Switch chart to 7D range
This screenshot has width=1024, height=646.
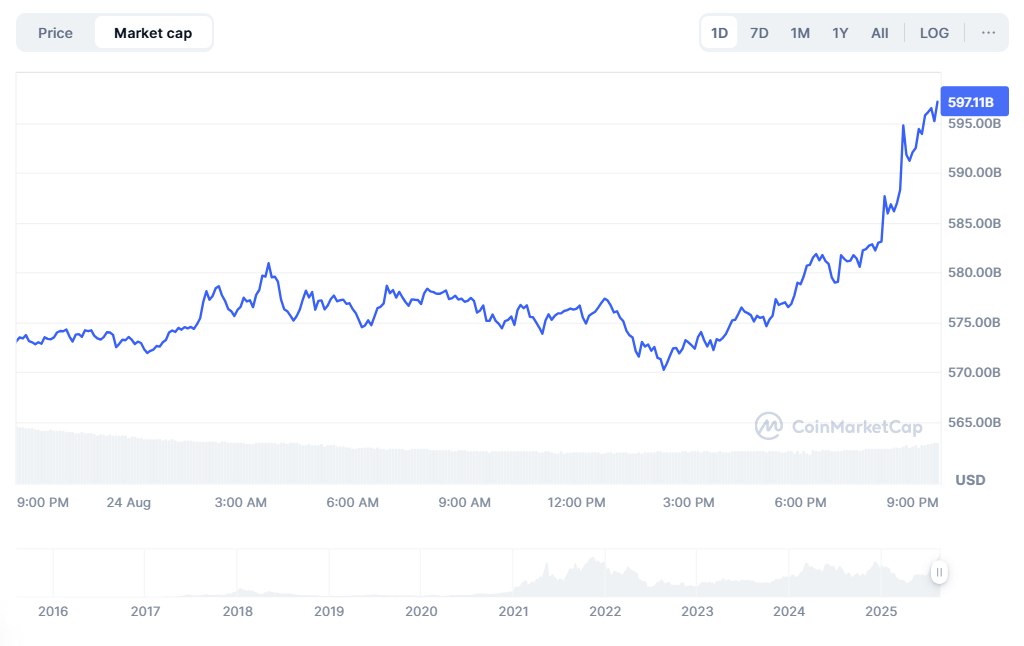[x=759, y=33]
